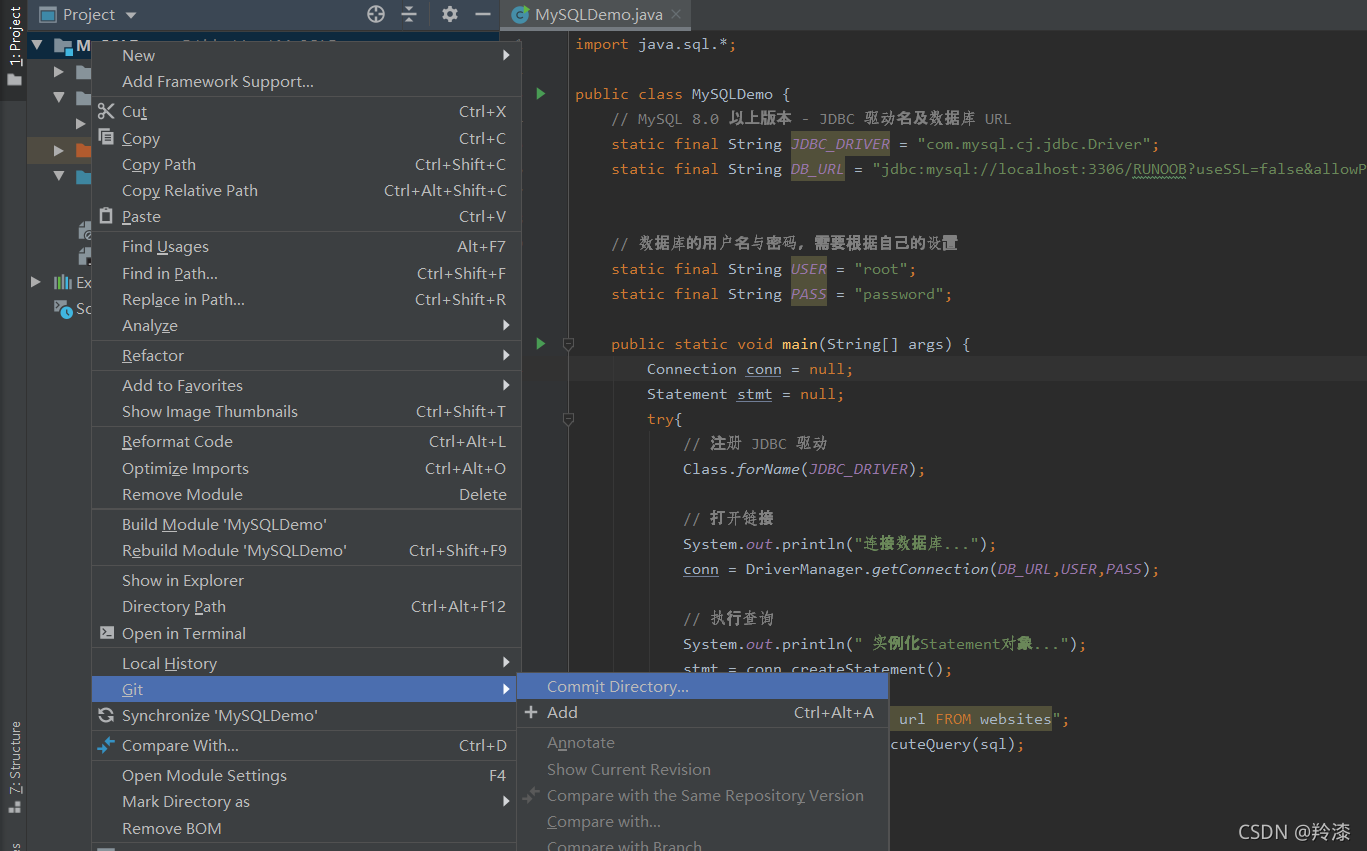Select Add Framework Support...
Viewport: 1367px width, 851px height.
click(306, 82)
